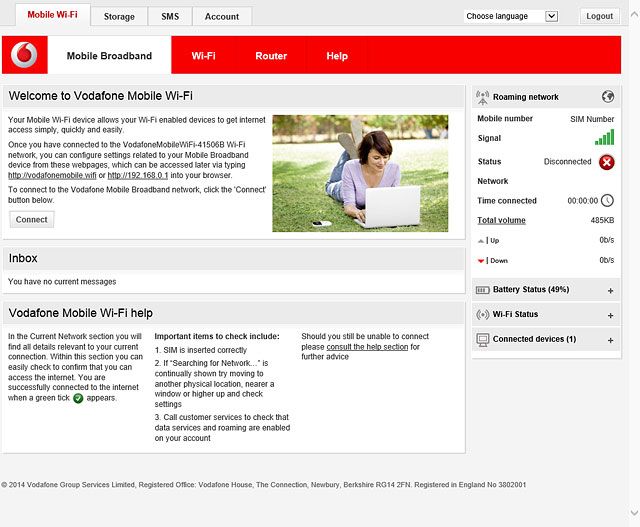Click the red disconnected status X icon

point(607,162)
